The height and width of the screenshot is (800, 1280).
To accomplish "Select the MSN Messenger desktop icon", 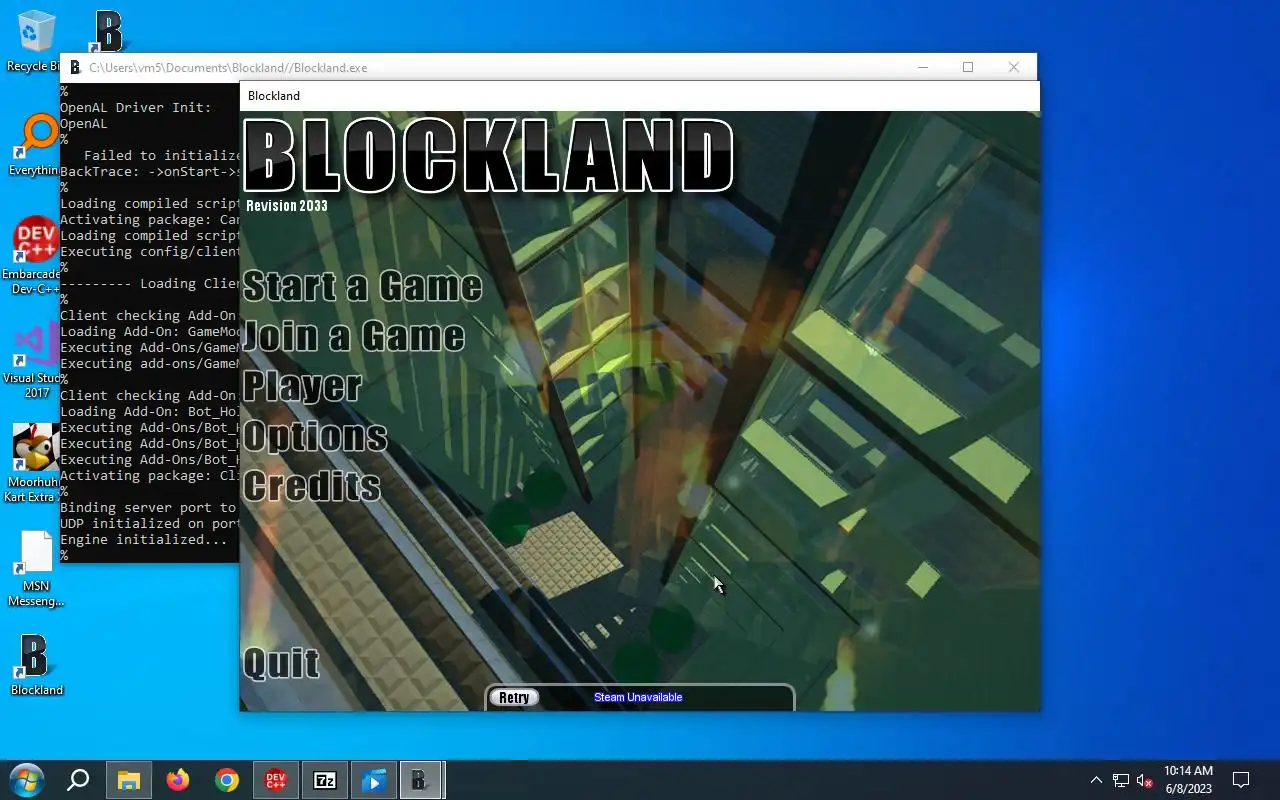I will pos(36,569).
